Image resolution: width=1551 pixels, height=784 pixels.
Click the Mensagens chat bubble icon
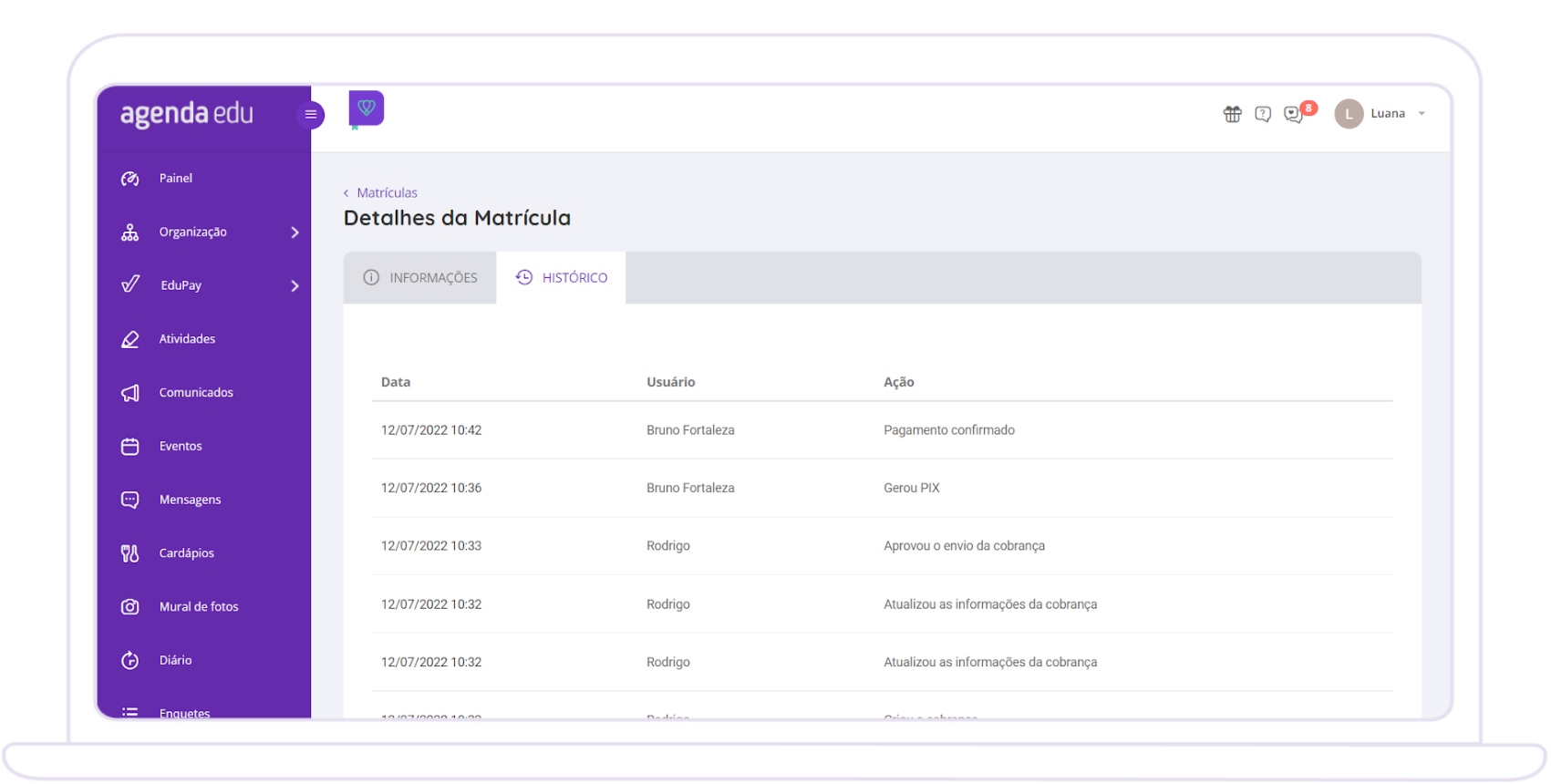point(130,500)
